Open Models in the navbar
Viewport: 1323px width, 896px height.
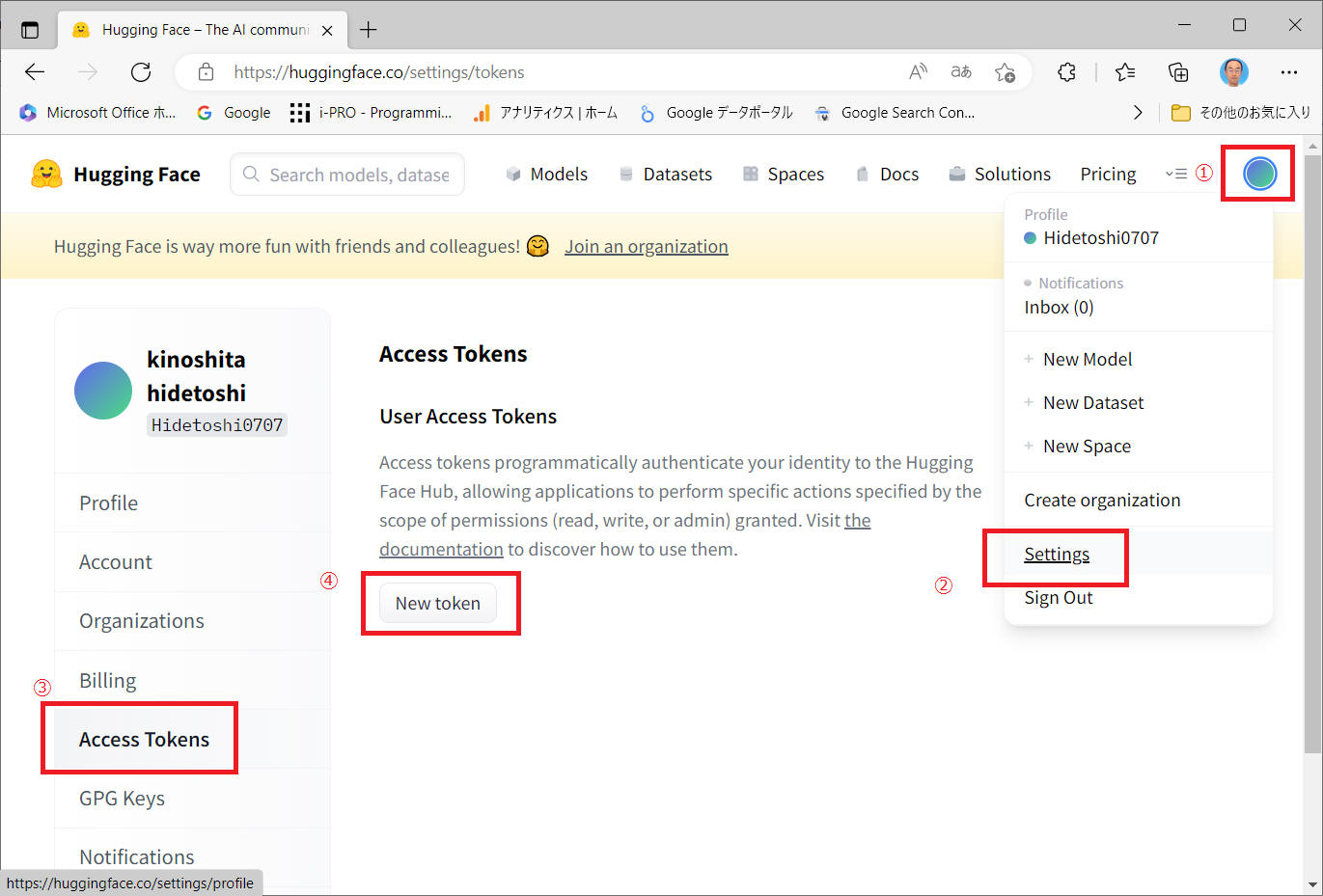(x=546, y=175)
